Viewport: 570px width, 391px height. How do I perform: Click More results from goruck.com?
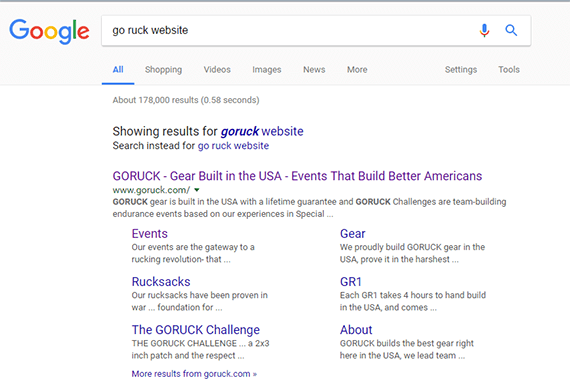[x=194, y=374]
